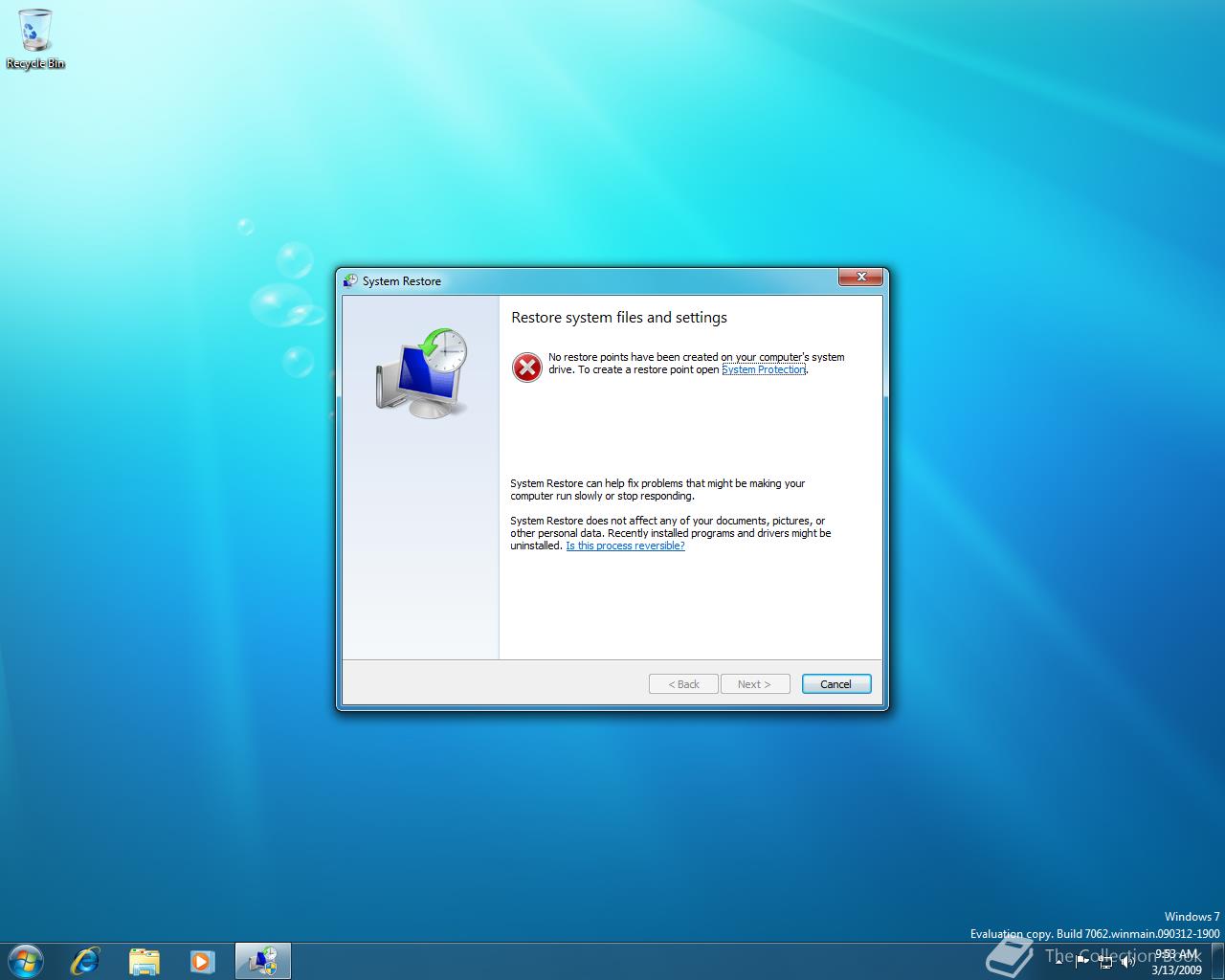Click the System Restore title bar icon

point(350,280)
